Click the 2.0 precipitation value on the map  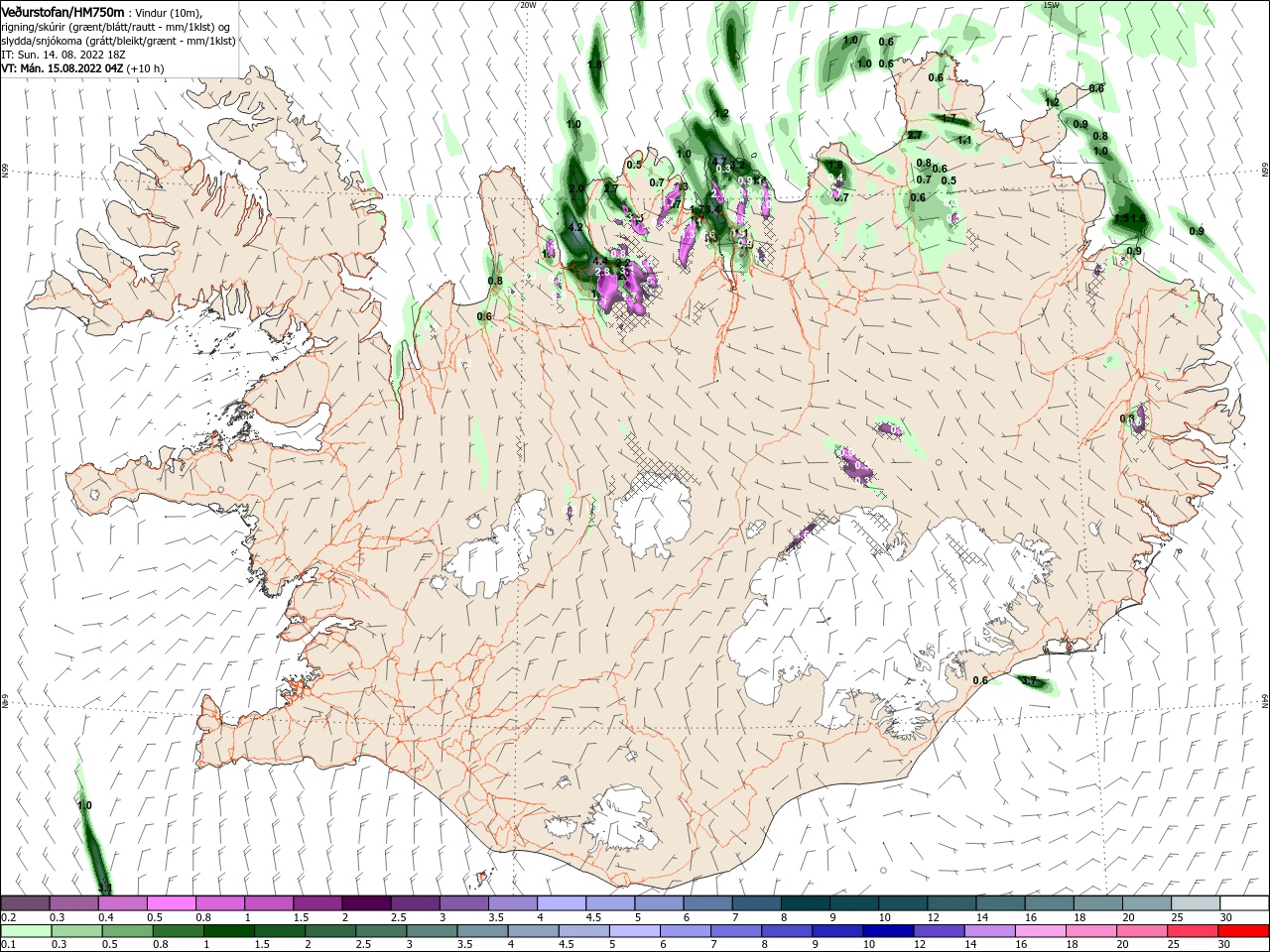pyautogui.click(x=576, y=188)
